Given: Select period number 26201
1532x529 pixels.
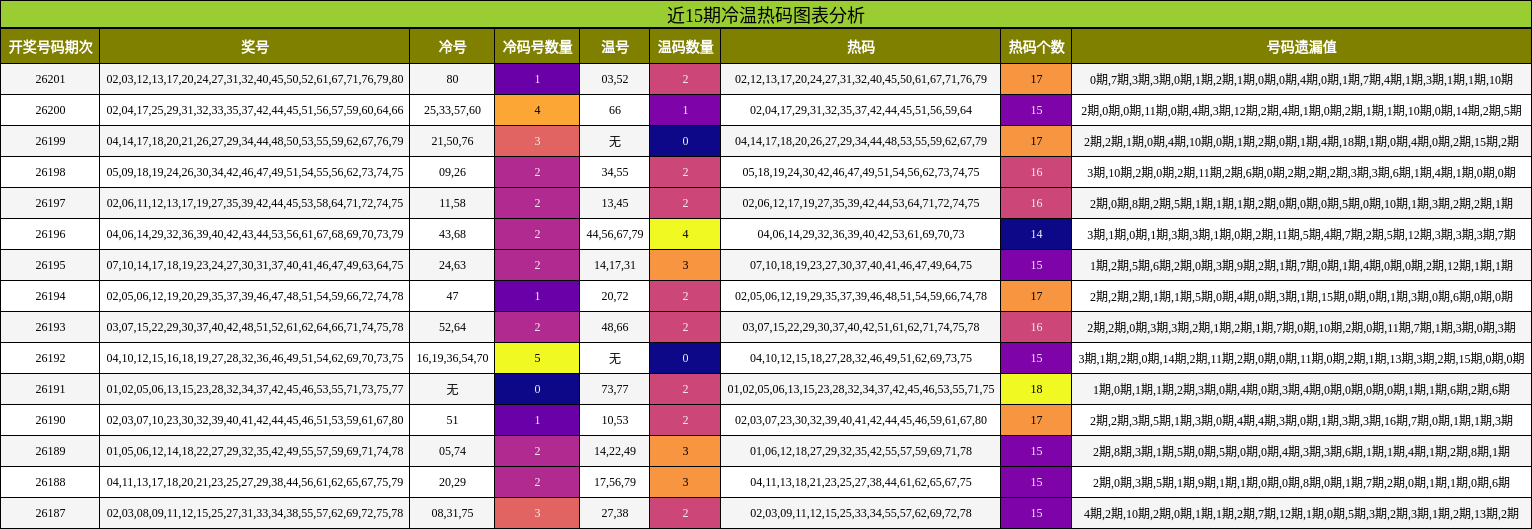Looking at the screenshot, I should coord(50,79).
